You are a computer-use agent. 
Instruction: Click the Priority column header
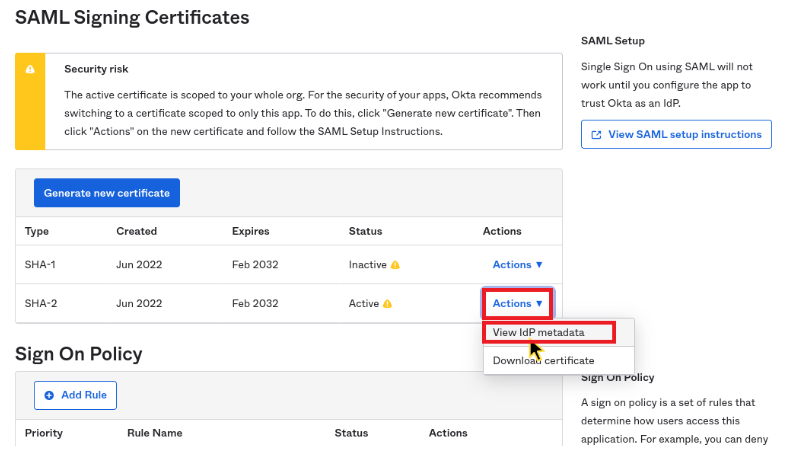tap(44, 433)
